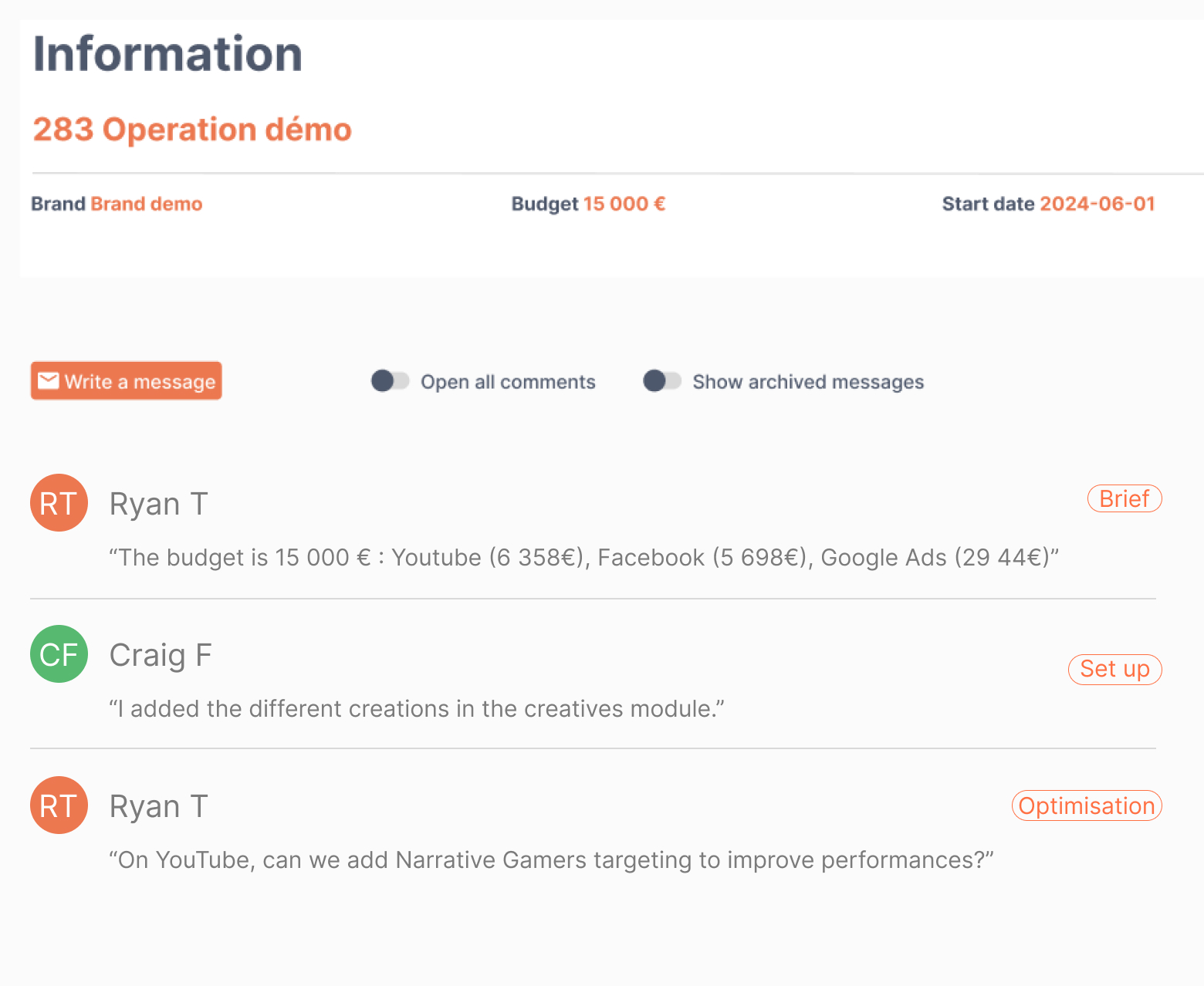Expand Craig F's creatives module message
Image resolution: width=1204 pixels, height=986 pixels.
click(x=417, y=708)
